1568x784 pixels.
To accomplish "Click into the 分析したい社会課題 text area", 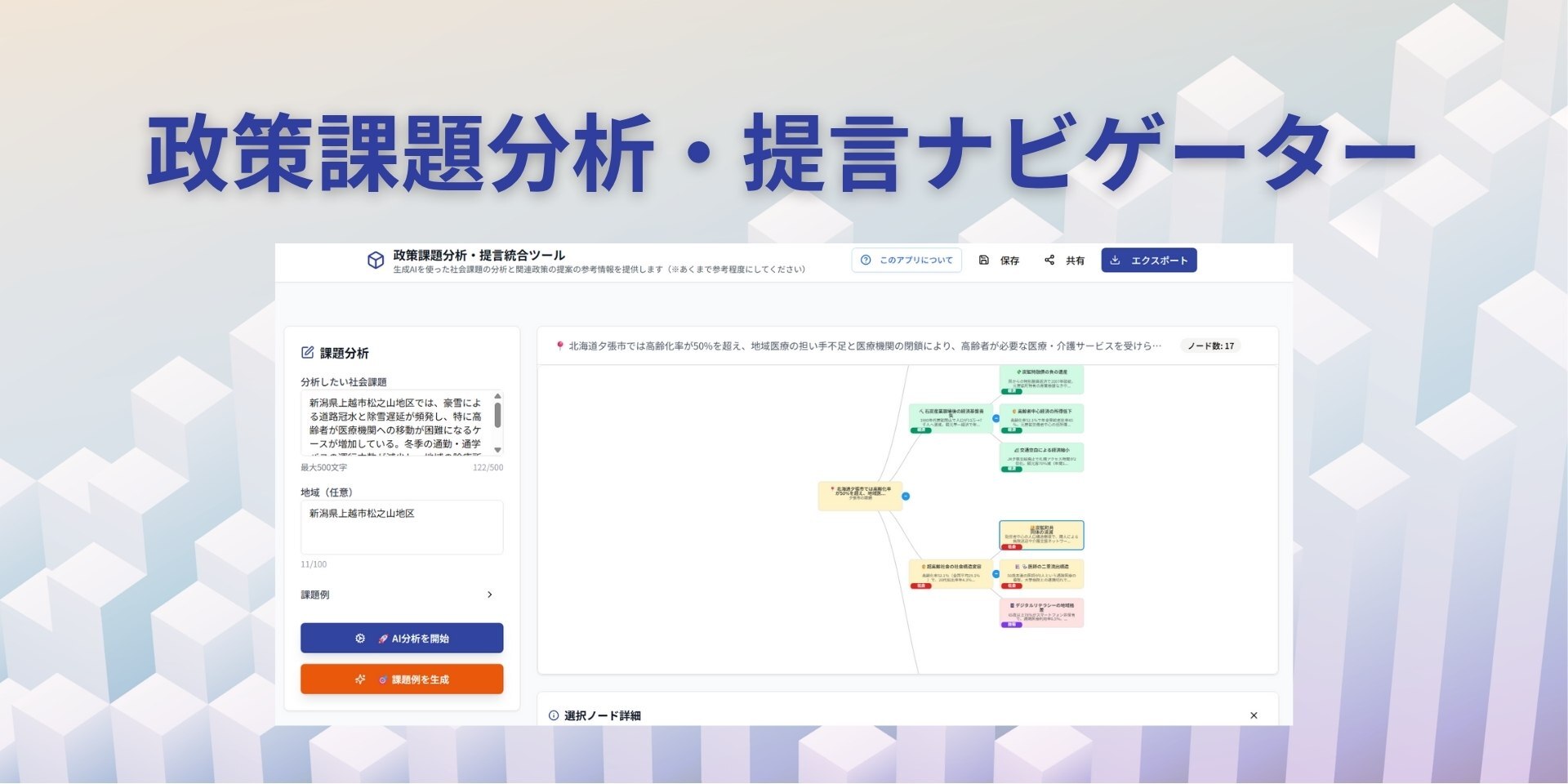I will tap(395, 423).
